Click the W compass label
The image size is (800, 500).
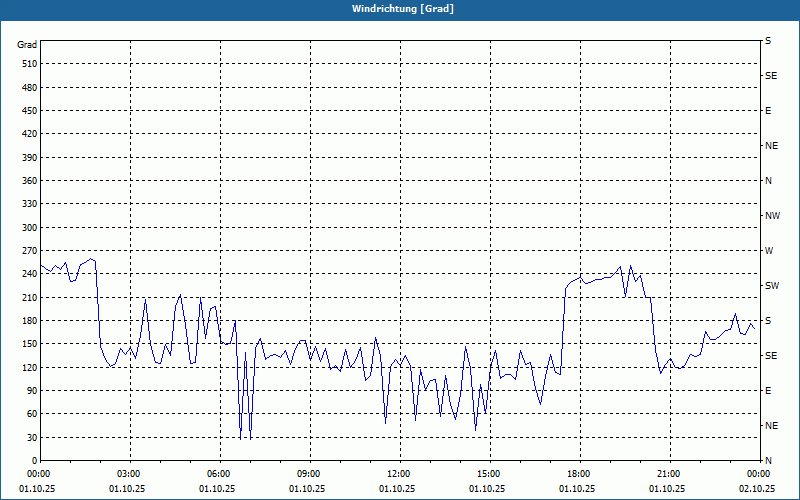769,251
